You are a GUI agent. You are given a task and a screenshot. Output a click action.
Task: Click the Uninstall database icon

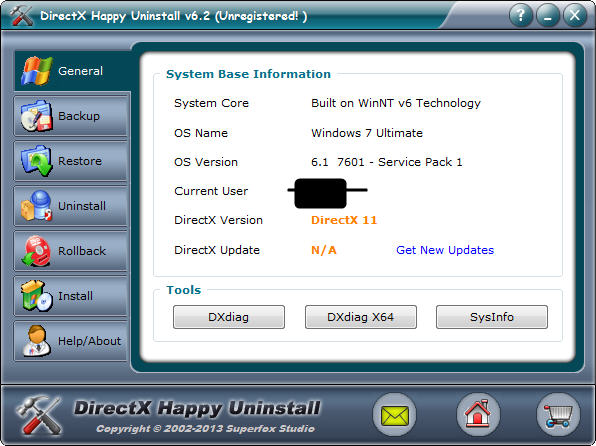[36, 206]
